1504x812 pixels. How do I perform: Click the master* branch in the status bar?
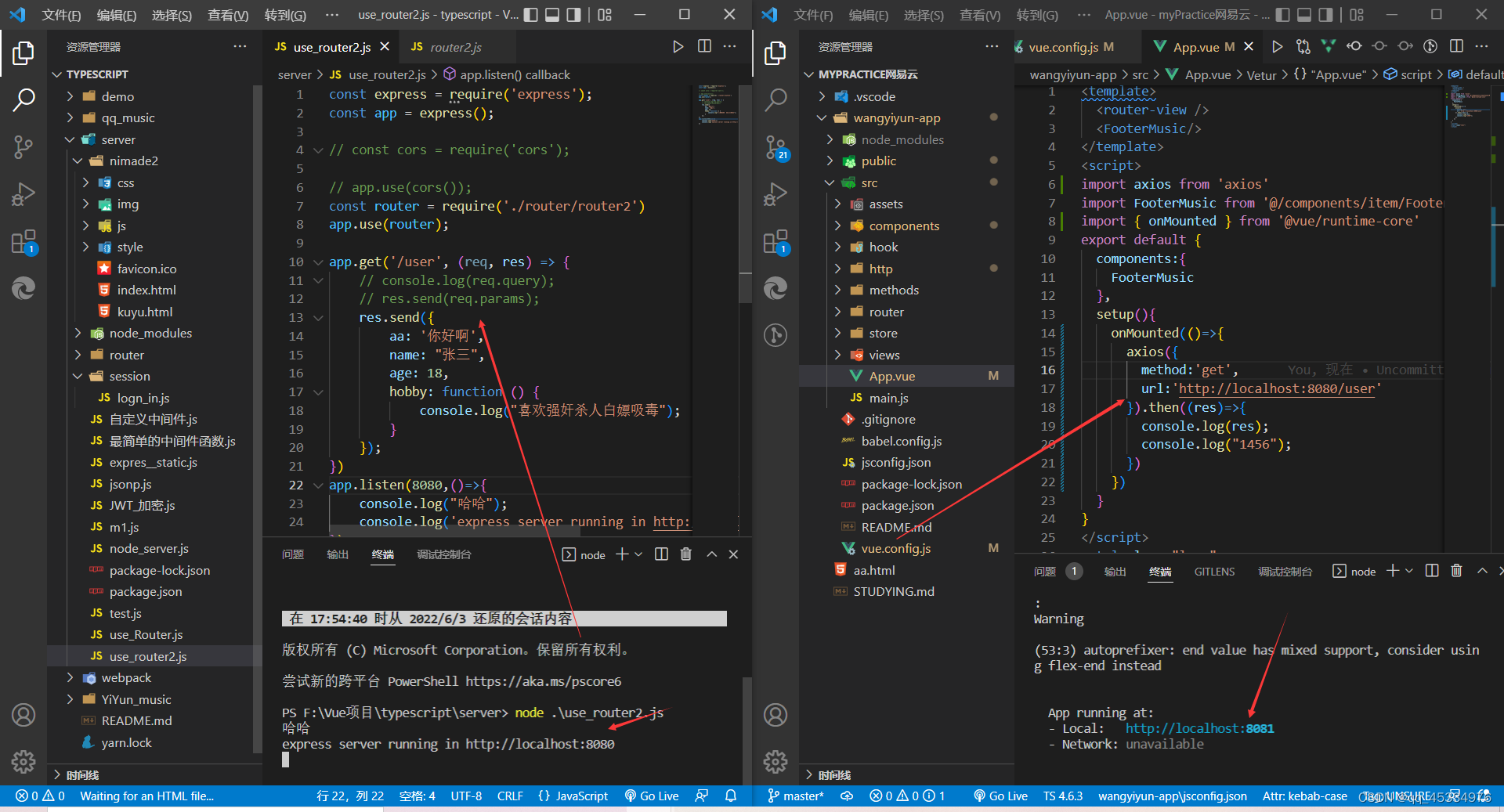(x=796, y=796)
